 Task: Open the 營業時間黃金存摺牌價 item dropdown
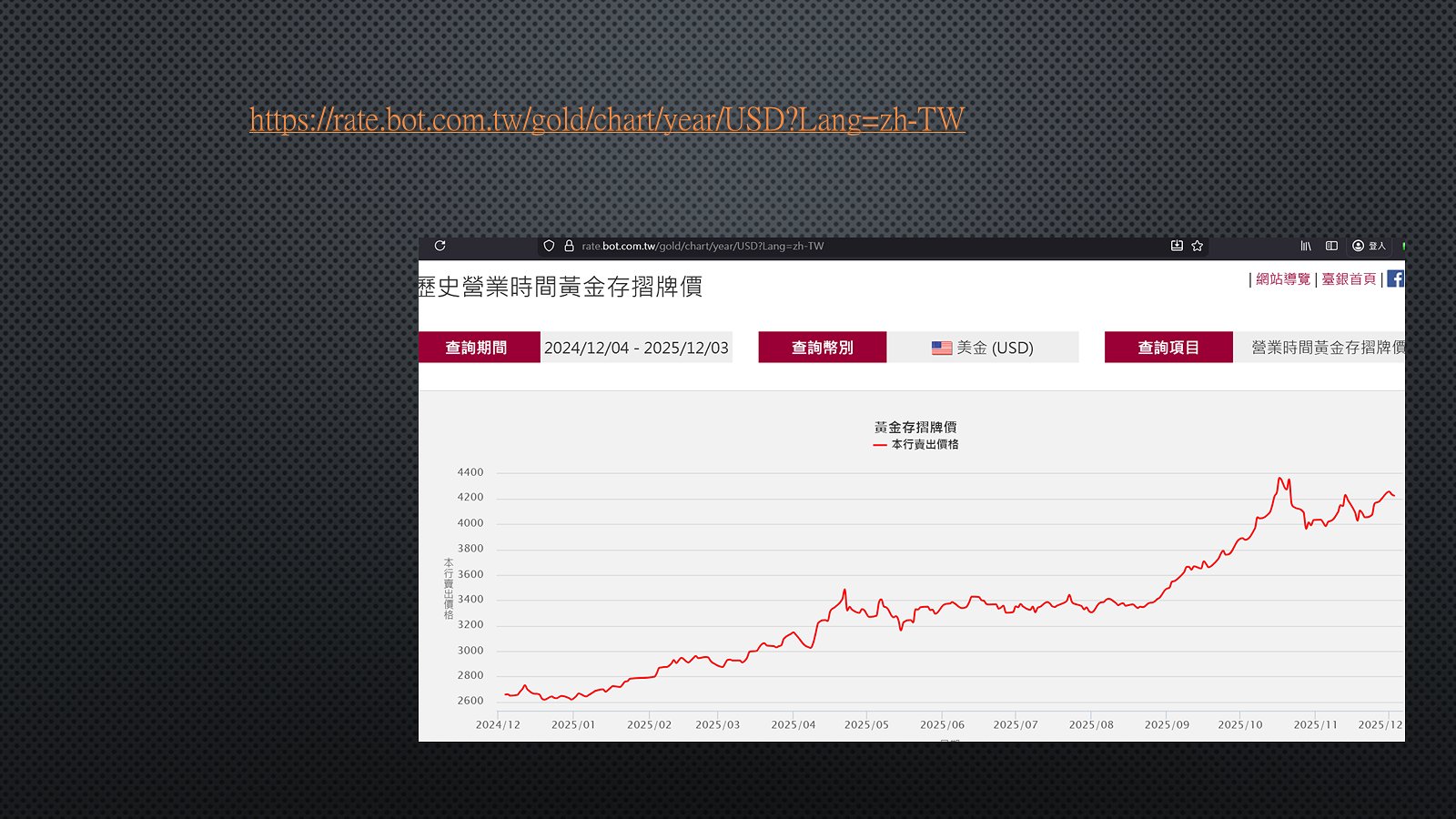1327,348
